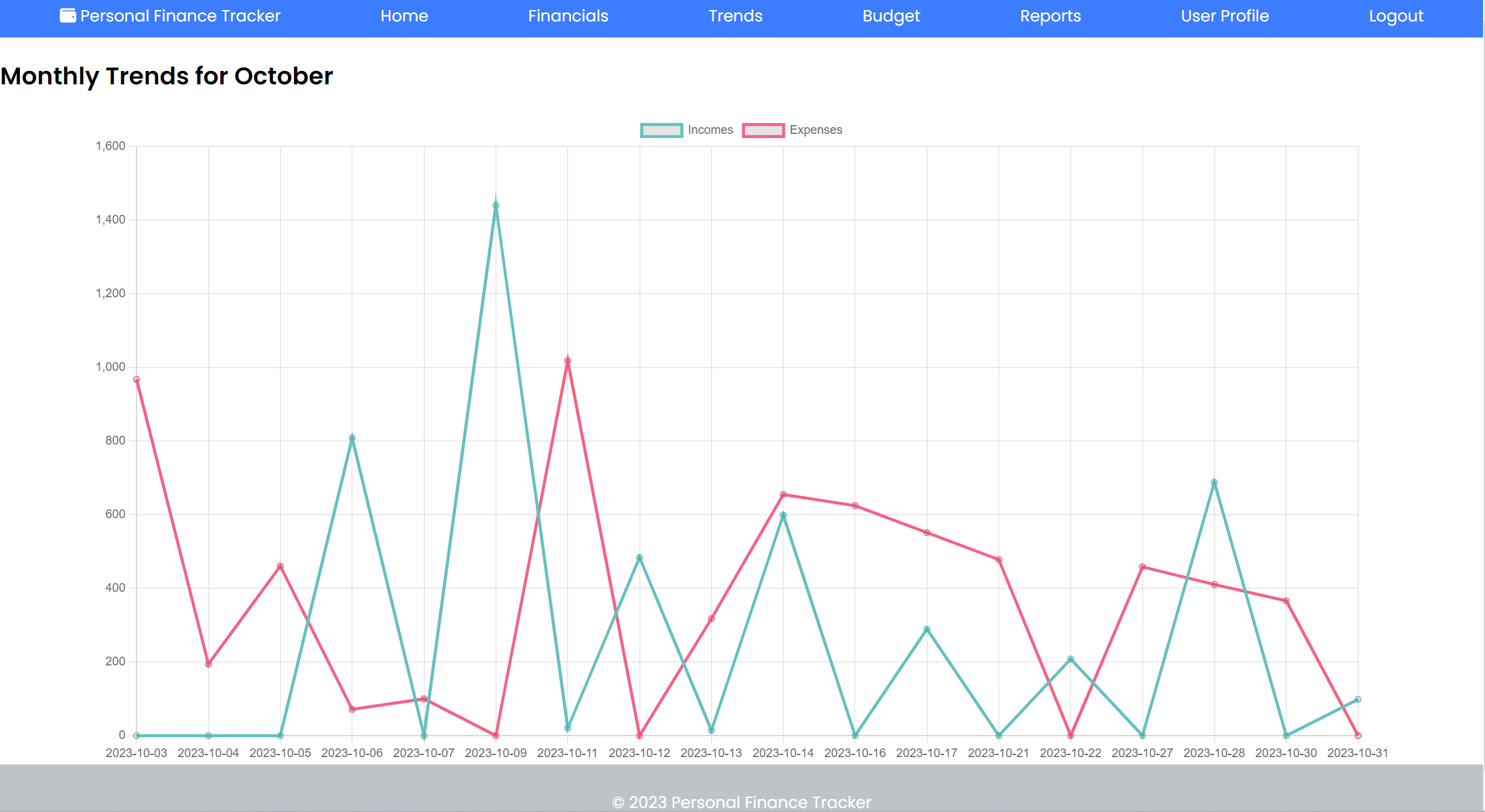
Task: Click the Expenses point on 2023-10-06
Action: (x=352, y=709)
